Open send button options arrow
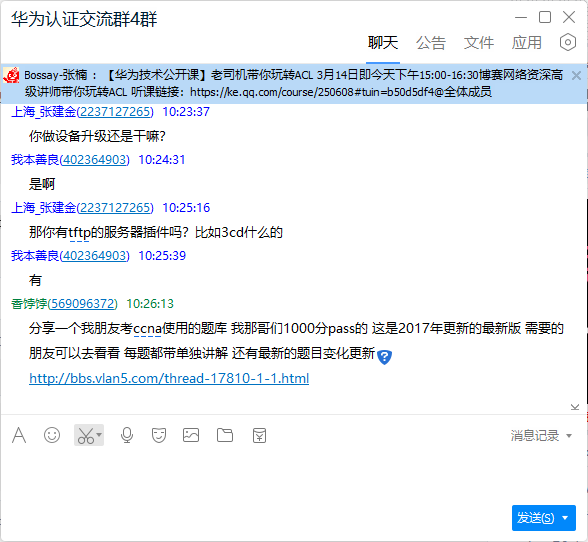The width and height of the screenshot is (588, 542). click(x=566, y=518)
